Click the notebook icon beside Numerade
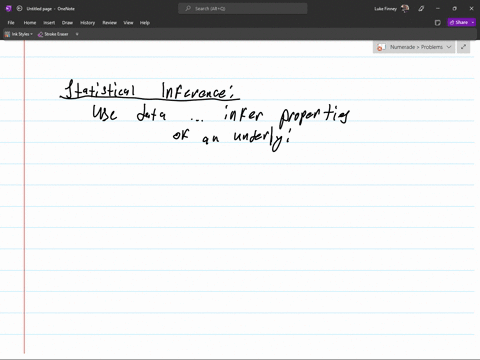Screen dimensions: 480x360 [x=381, y=47]
